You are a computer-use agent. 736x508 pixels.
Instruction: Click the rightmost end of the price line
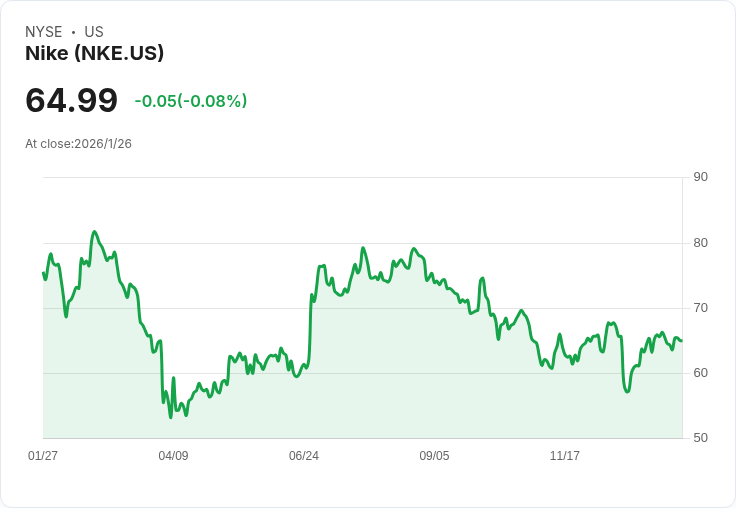(x=682, y=341)
